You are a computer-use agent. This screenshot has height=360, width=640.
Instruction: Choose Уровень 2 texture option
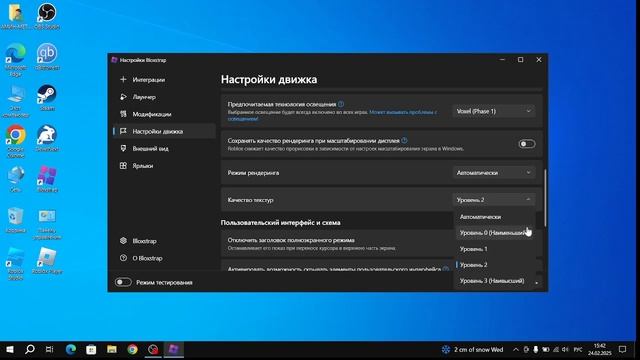(x=494, y=264)
